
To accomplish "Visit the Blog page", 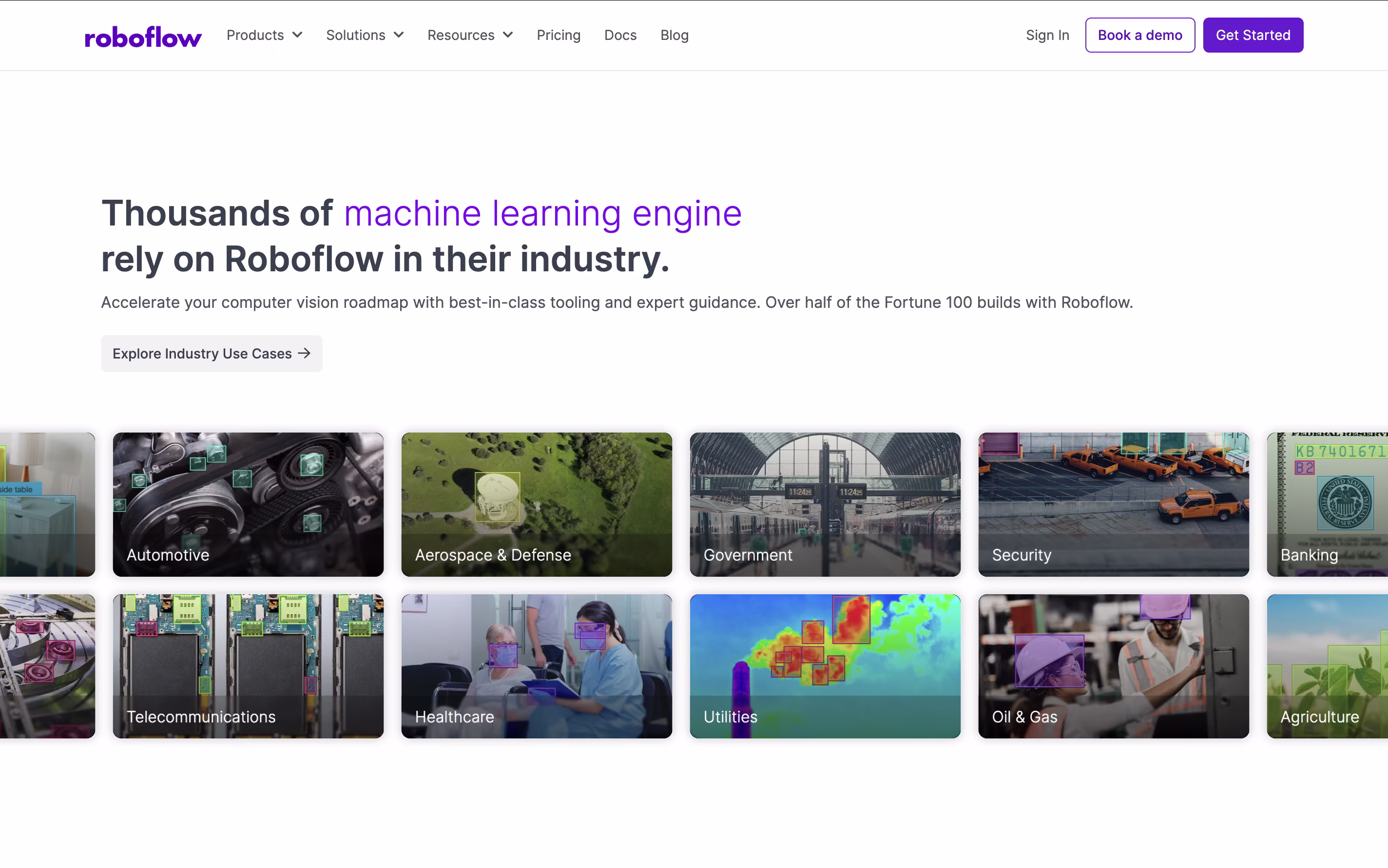I will (x=674, y=35).
